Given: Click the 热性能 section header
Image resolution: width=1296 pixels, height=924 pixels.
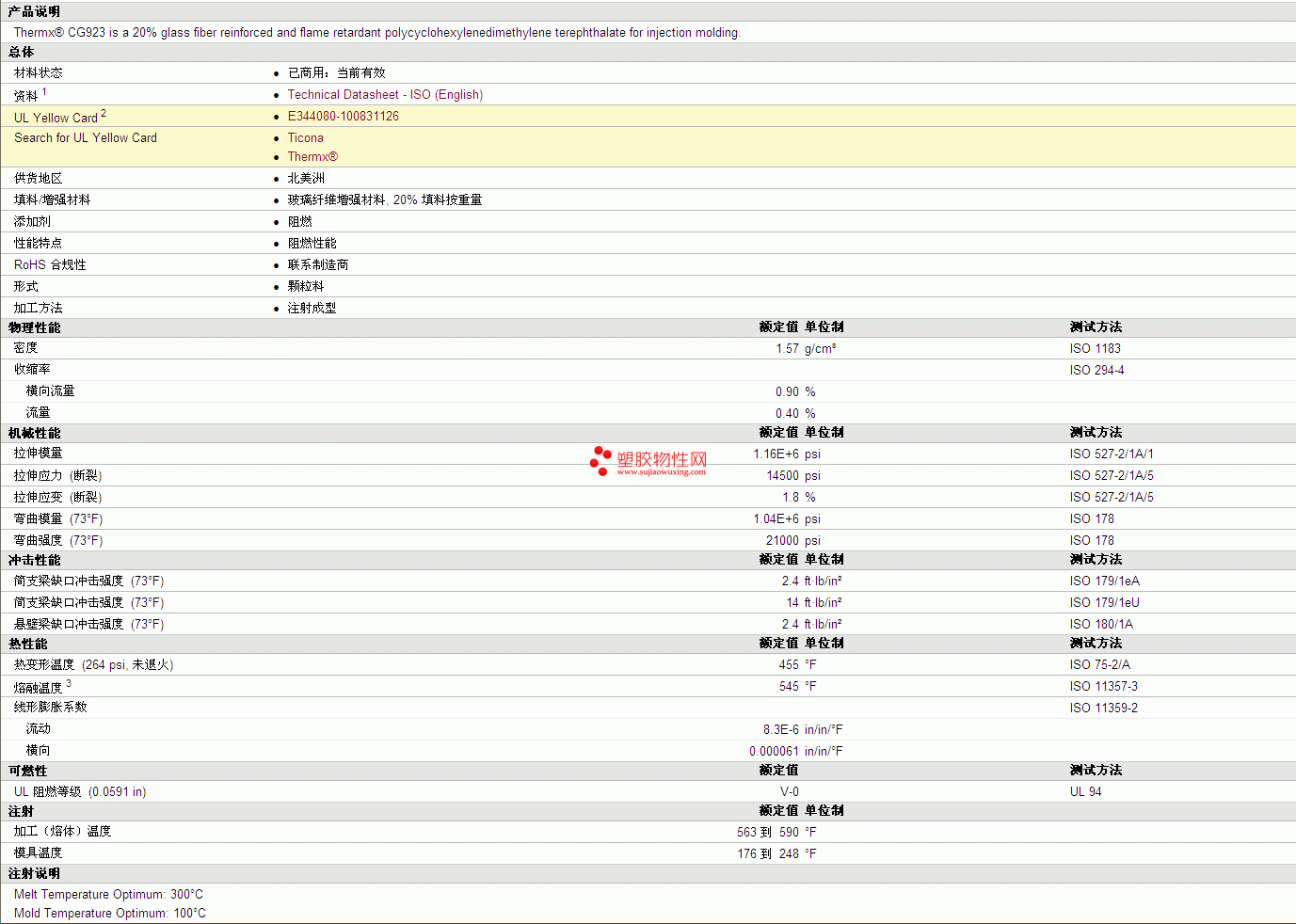Looking at the screenshot, I should tap(28, 644).
